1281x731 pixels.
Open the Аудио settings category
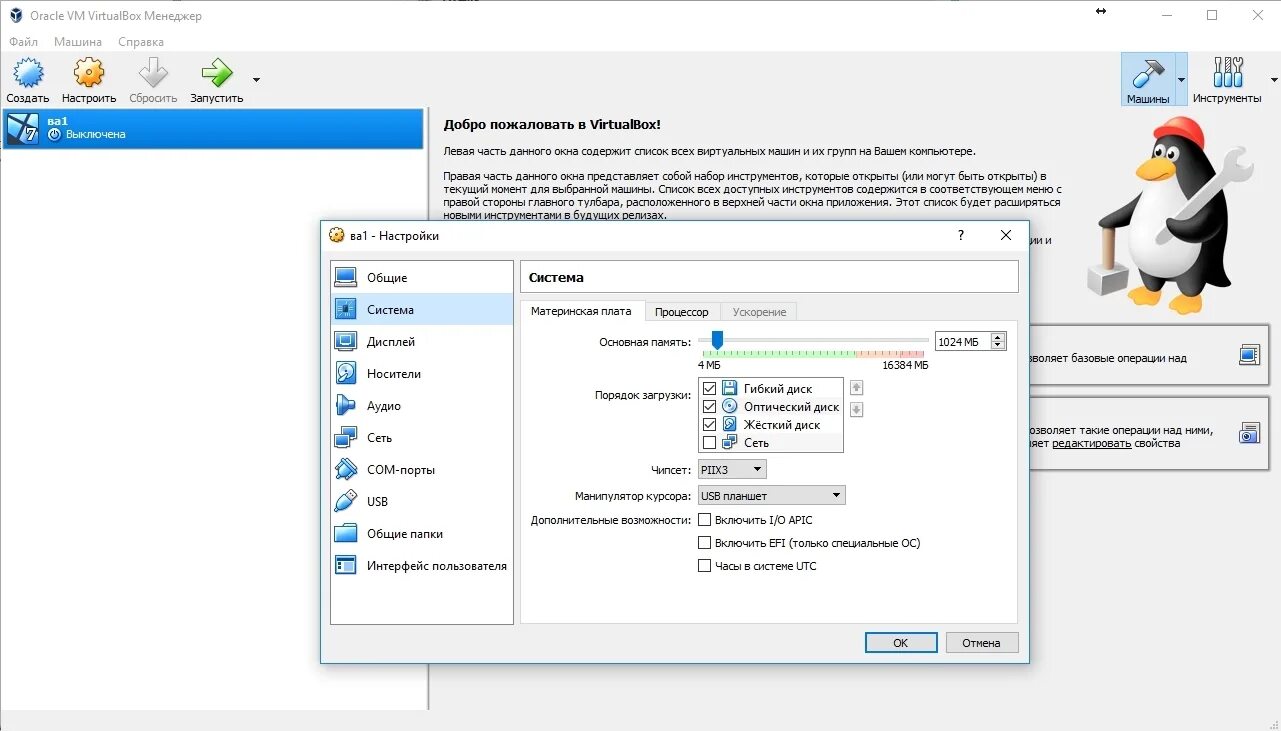(x=422, y=405)
